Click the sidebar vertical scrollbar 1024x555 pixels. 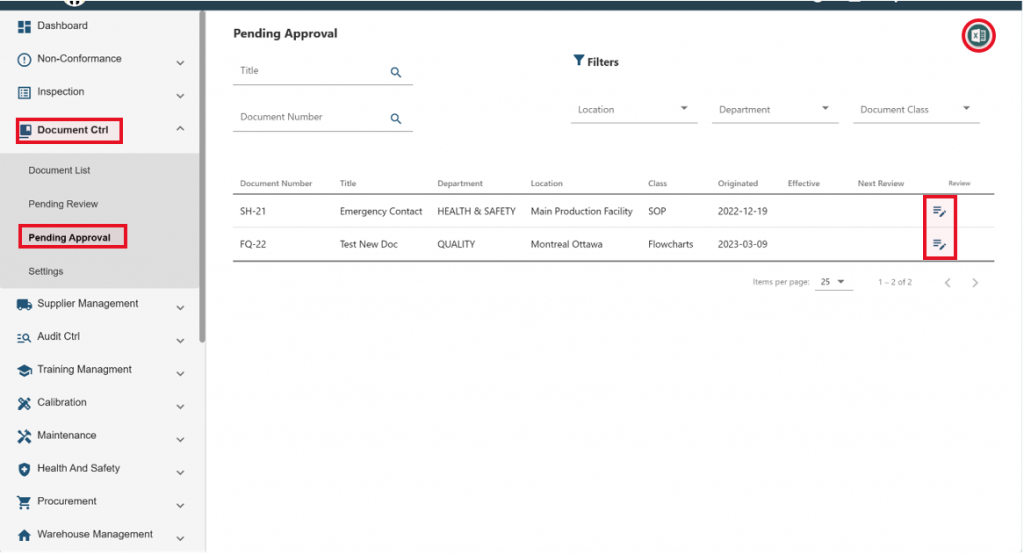203,180
